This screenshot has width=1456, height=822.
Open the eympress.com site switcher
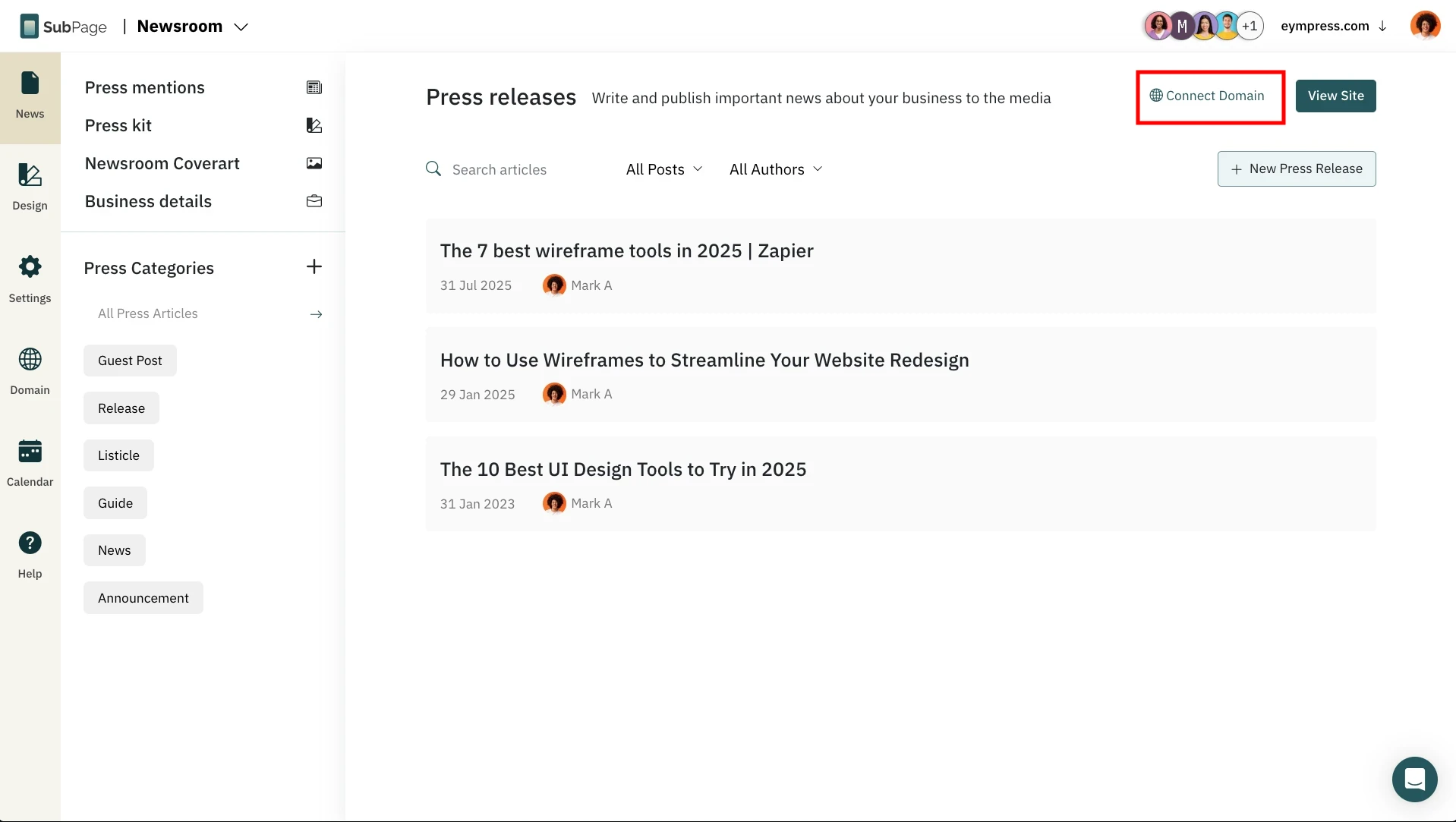(1334, 26)
